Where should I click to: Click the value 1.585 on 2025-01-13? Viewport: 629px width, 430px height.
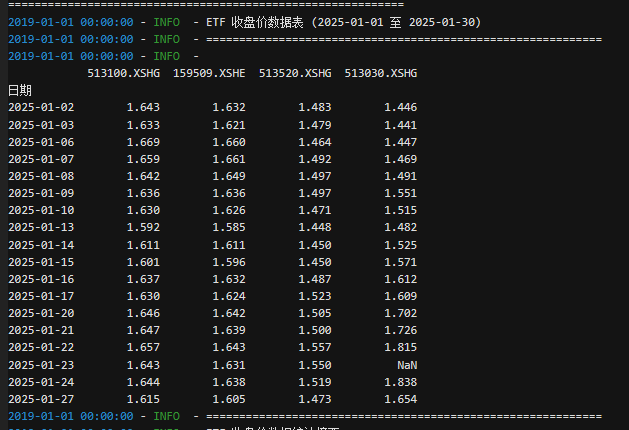coord(229,227)
